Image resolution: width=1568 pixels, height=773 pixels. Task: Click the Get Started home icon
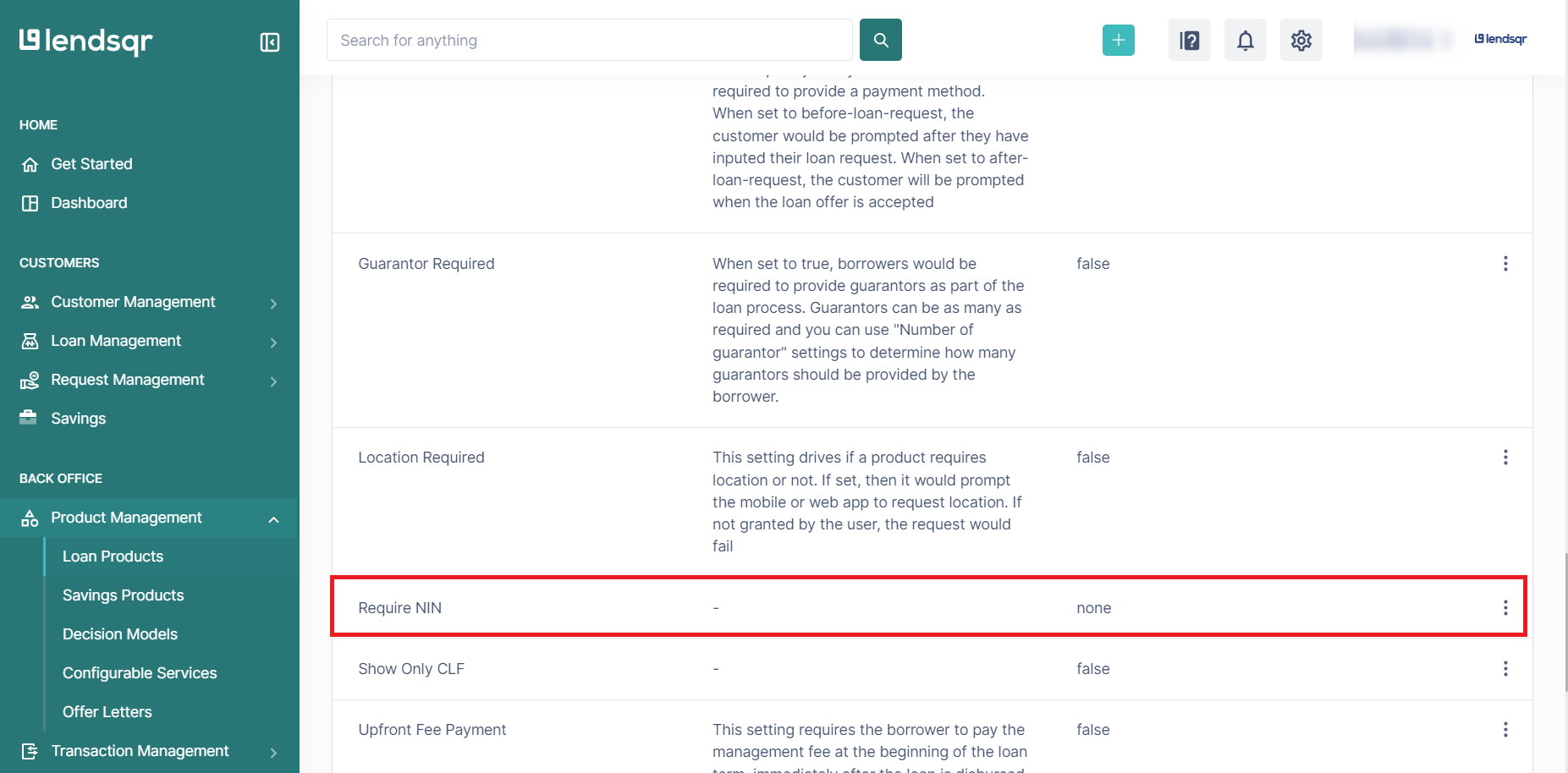tap(30, 164)
